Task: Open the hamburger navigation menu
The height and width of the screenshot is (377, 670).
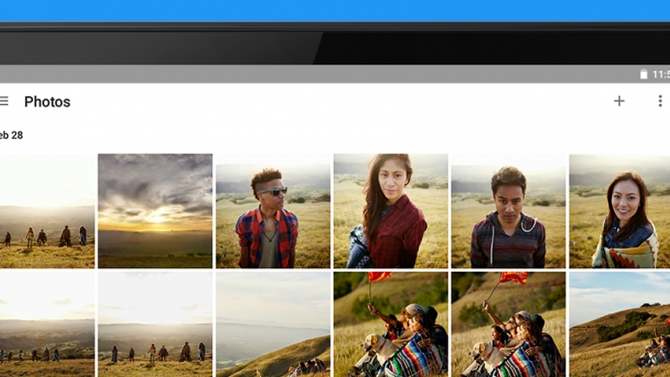Action: 4,101
